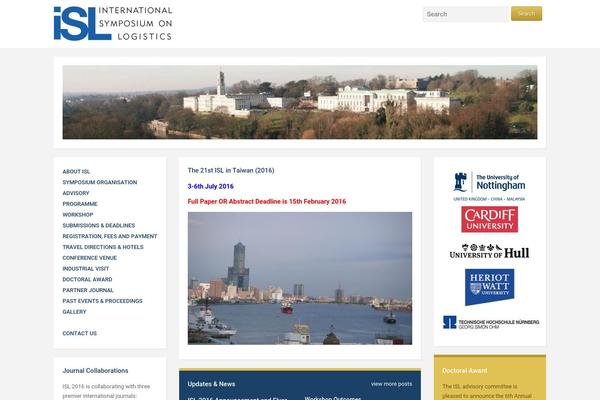Go to Conference Venue page

[x=90, y=258]
